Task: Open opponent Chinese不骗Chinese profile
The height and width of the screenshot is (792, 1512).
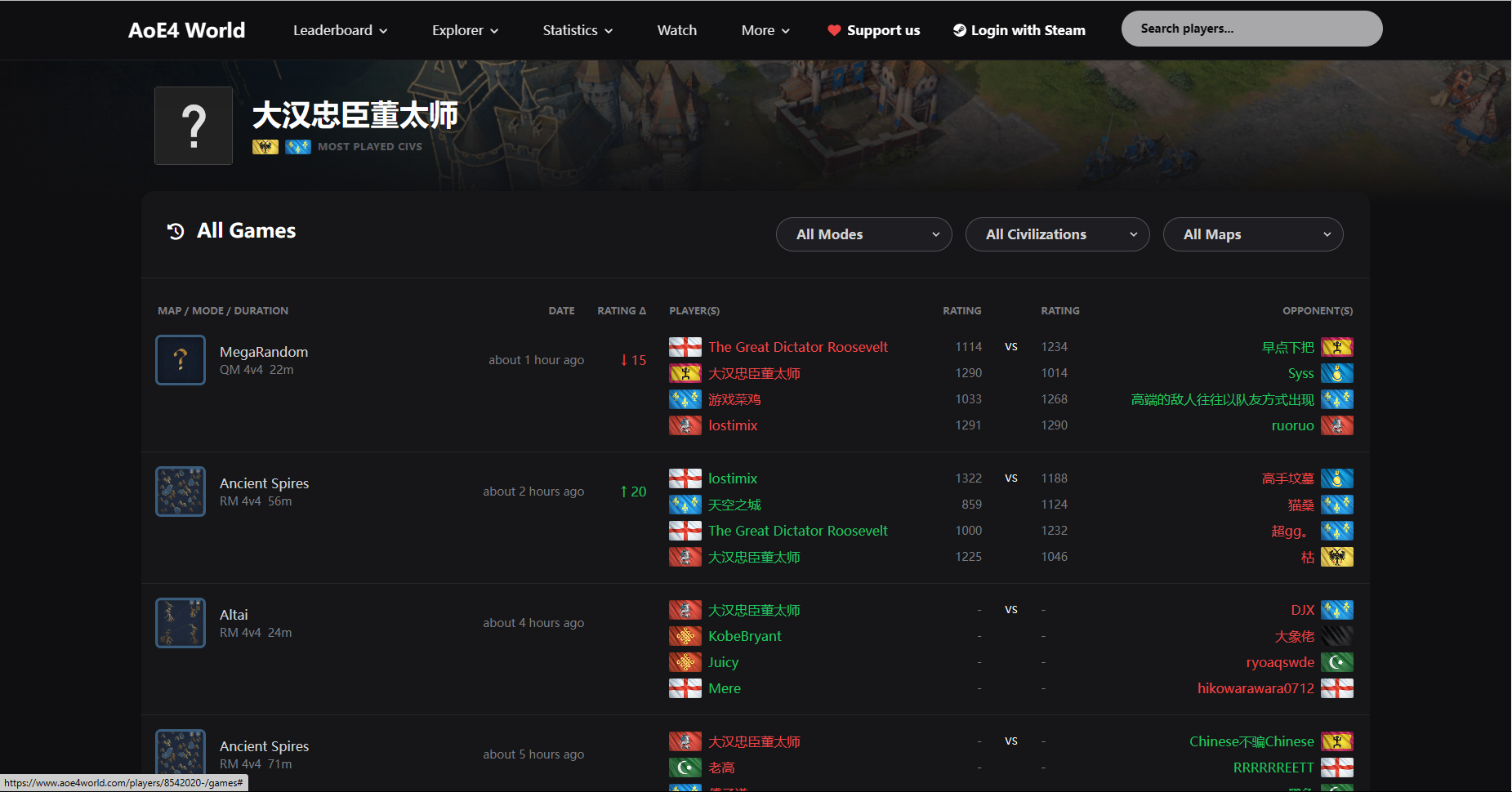Action: click(x=1251, y=741)
